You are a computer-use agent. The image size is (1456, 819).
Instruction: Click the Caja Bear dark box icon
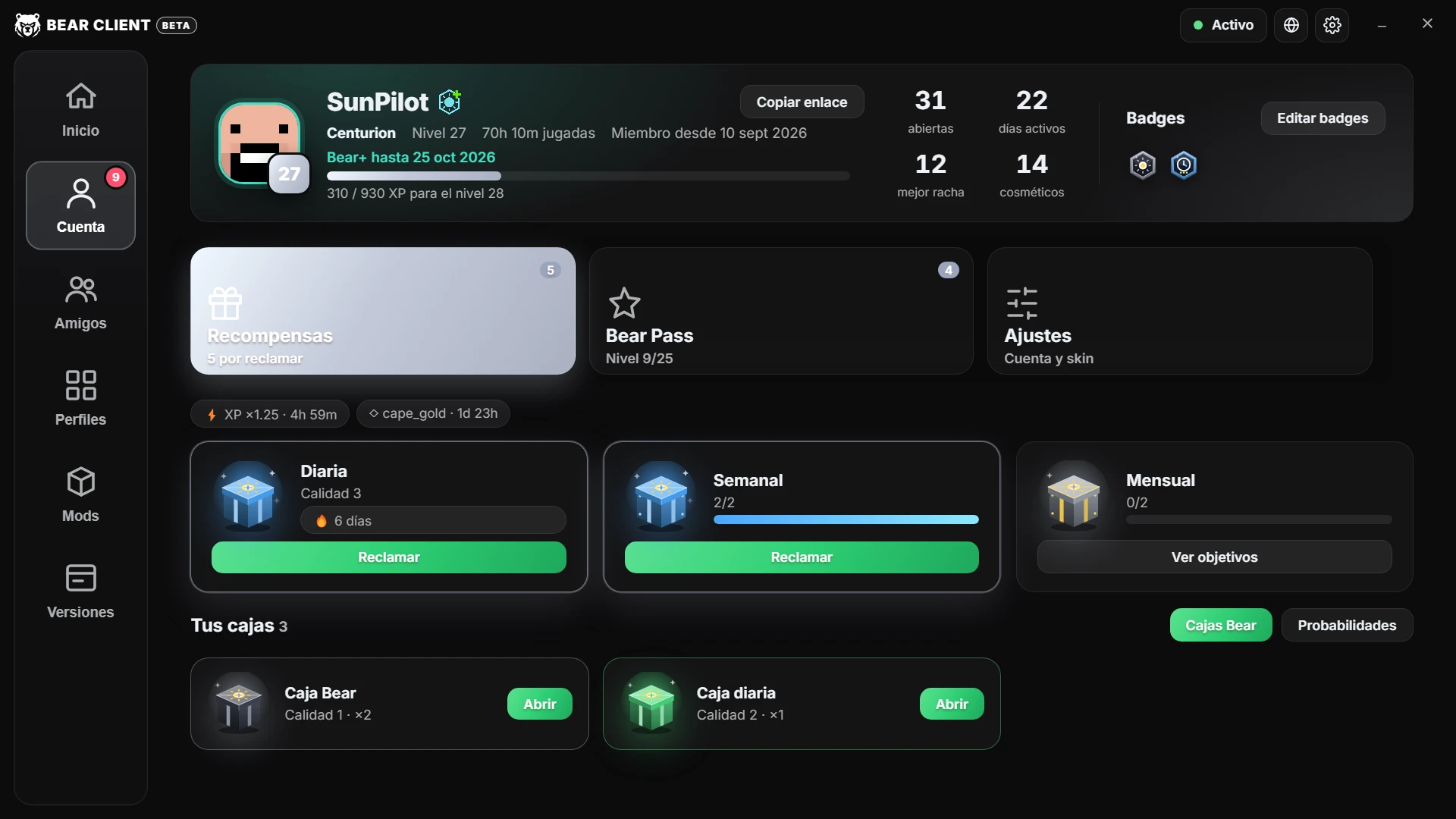click(x=239, y=704)
